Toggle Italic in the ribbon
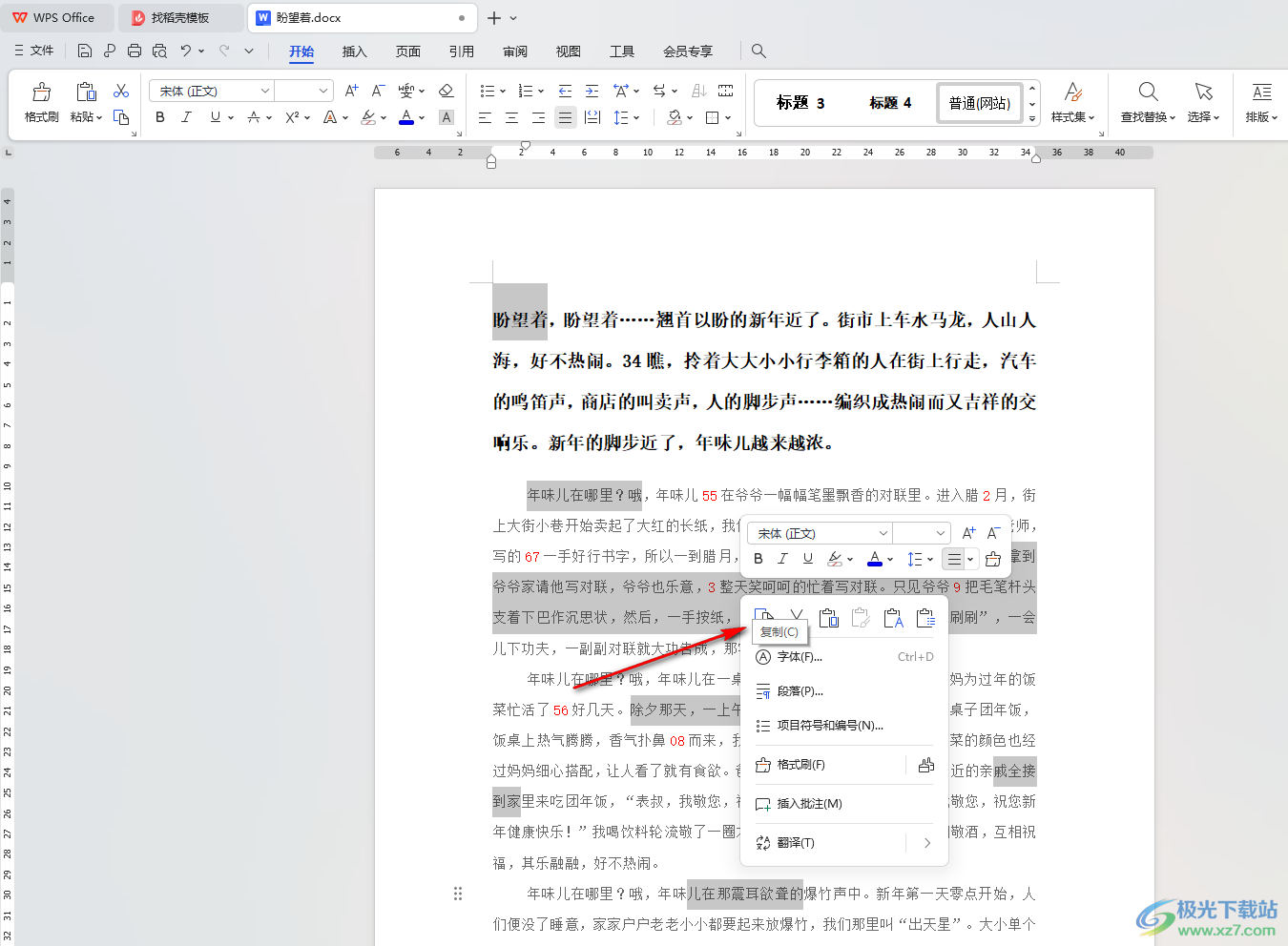This screenshot has width=1288, height=946. (187, 117)
